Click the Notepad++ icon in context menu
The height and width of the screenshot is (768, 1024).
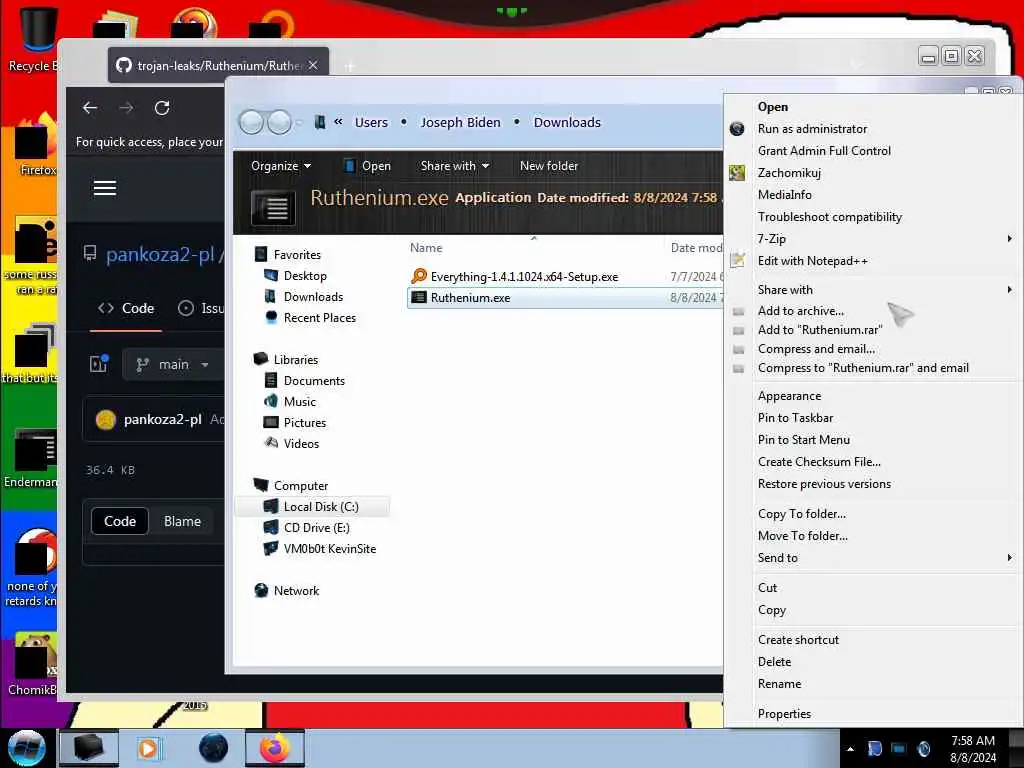point(737,260)
